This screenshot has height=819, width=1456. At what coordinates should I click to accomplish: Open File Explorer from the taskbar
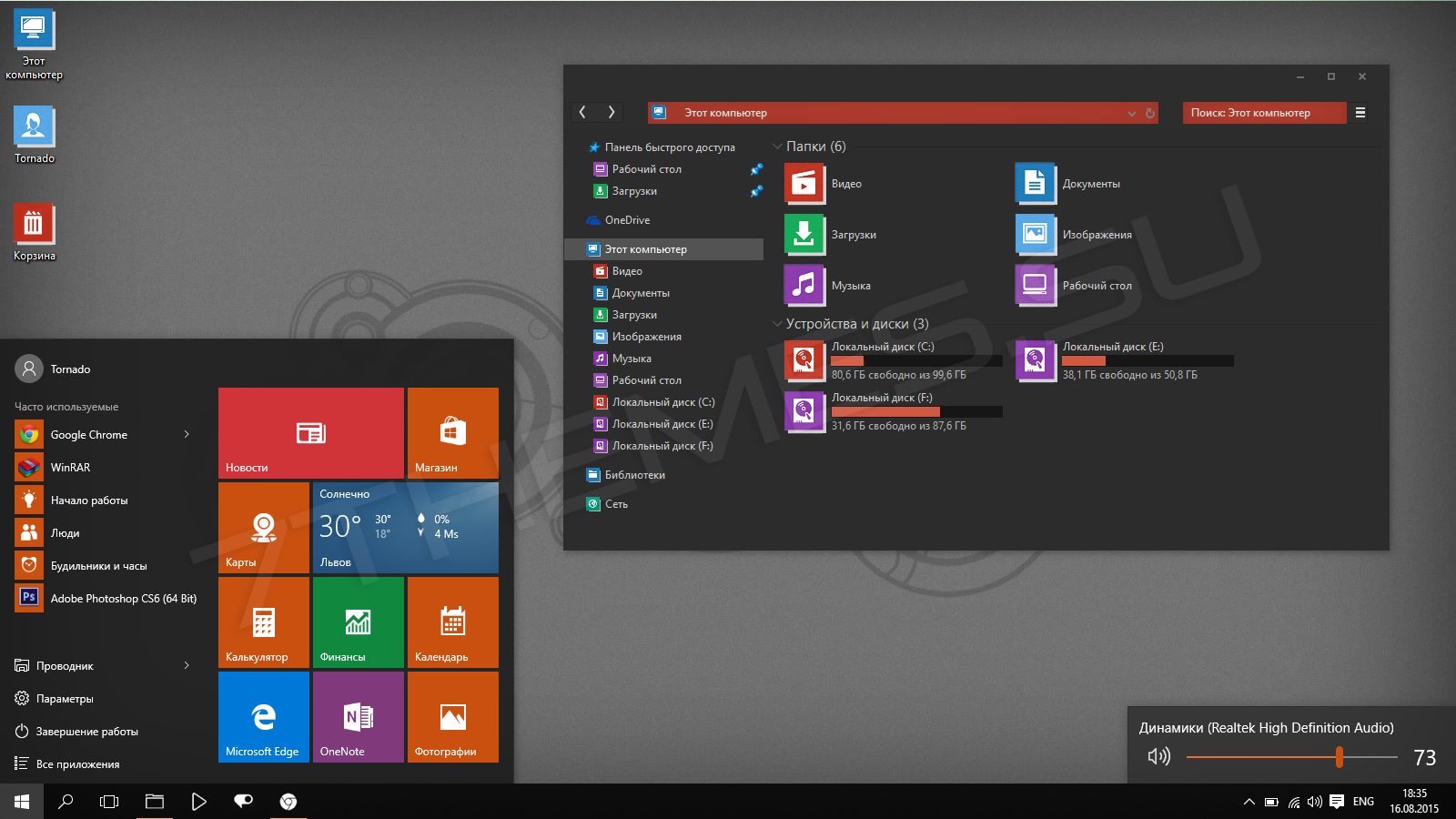point(155,802)
